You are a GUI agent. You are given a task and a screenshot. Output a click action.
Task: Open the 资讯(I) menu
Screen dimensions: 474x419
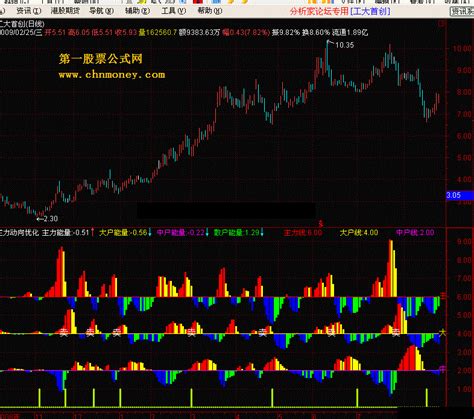coord(28,11)
